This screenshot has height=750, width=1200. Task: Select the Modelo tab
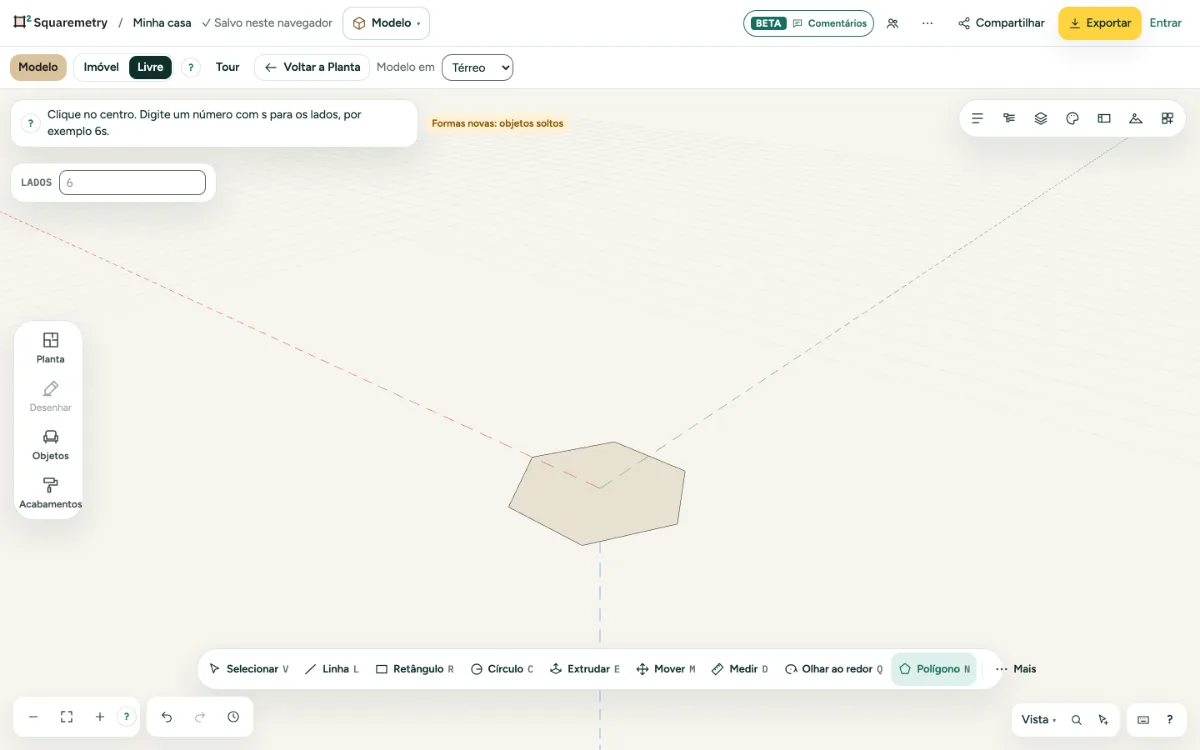click(38, 67)
